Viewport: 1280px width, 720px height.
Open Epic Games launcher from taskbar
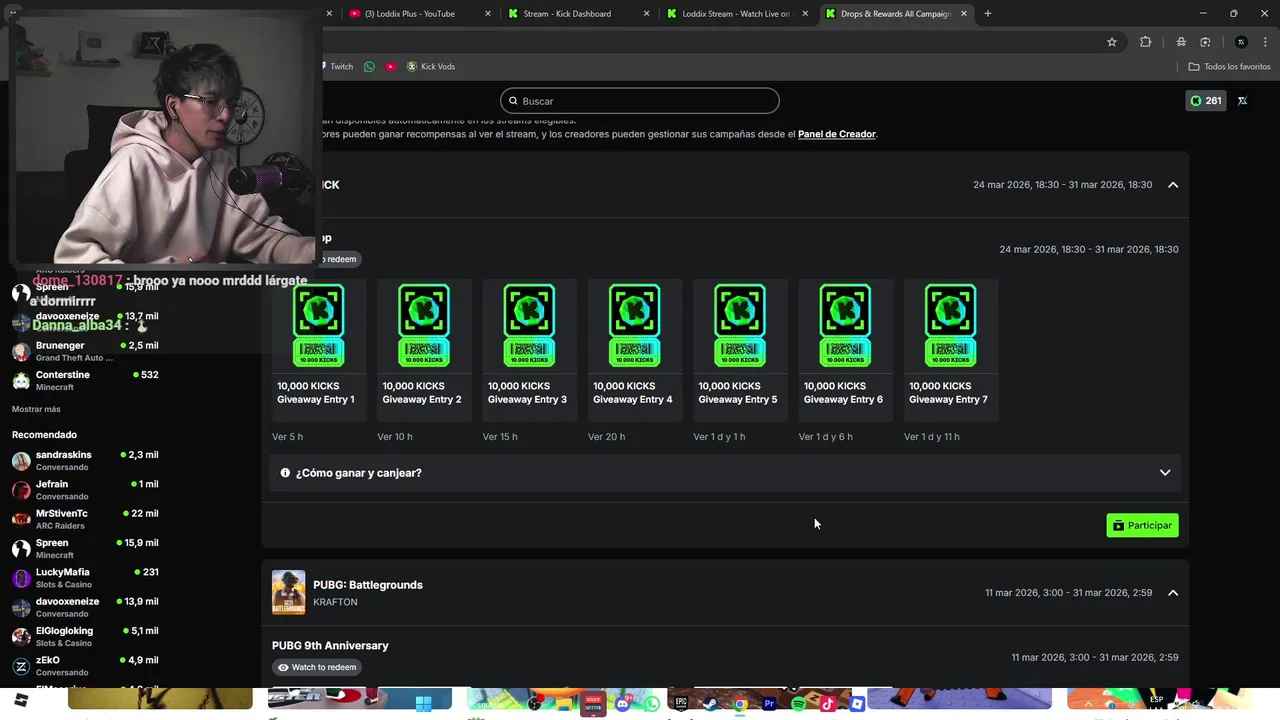[681, 704]
